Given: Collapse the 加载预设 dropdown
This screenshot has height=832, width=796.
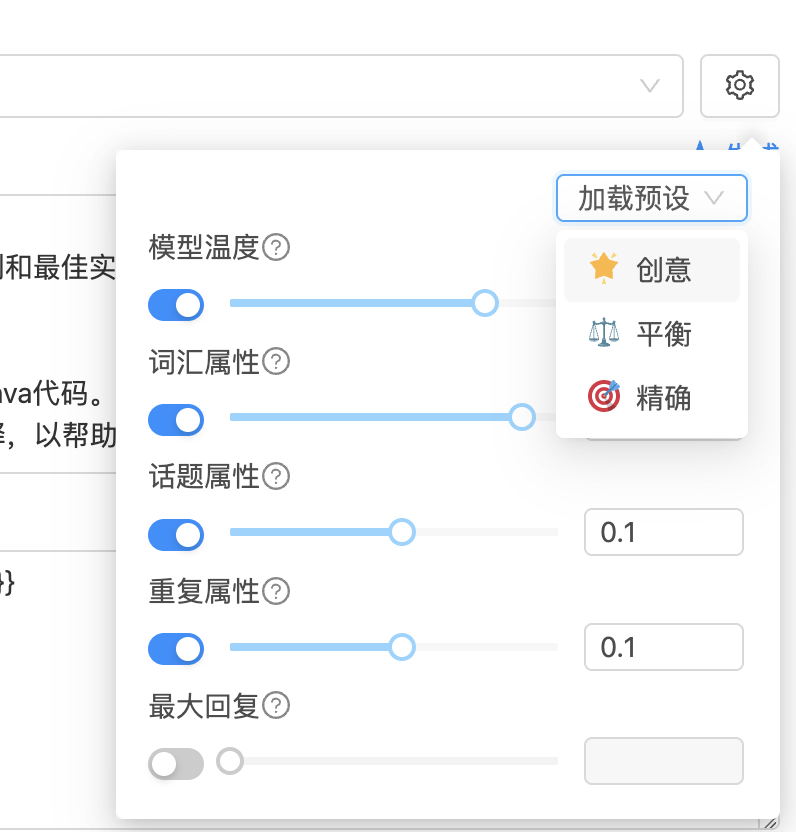Looking at the screenshot, I should tap(651, 198).
